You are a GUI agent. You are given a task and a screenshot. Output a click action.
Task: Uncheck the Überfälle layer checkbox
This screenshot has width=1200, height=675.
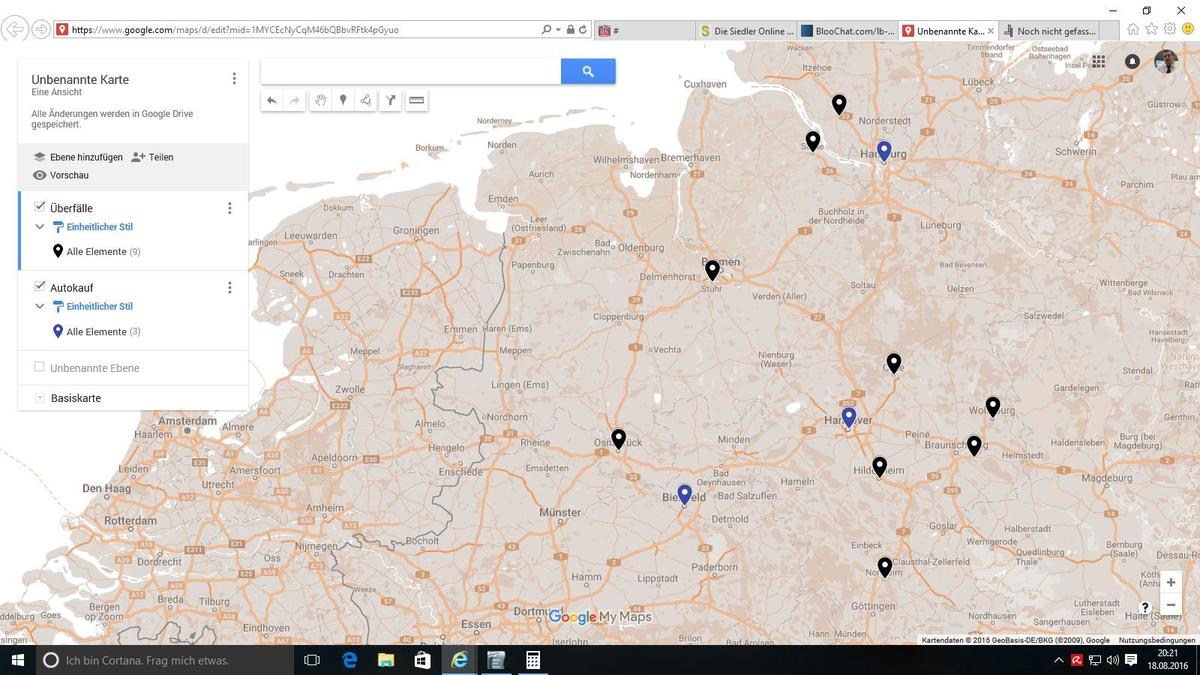pos(40,207)
